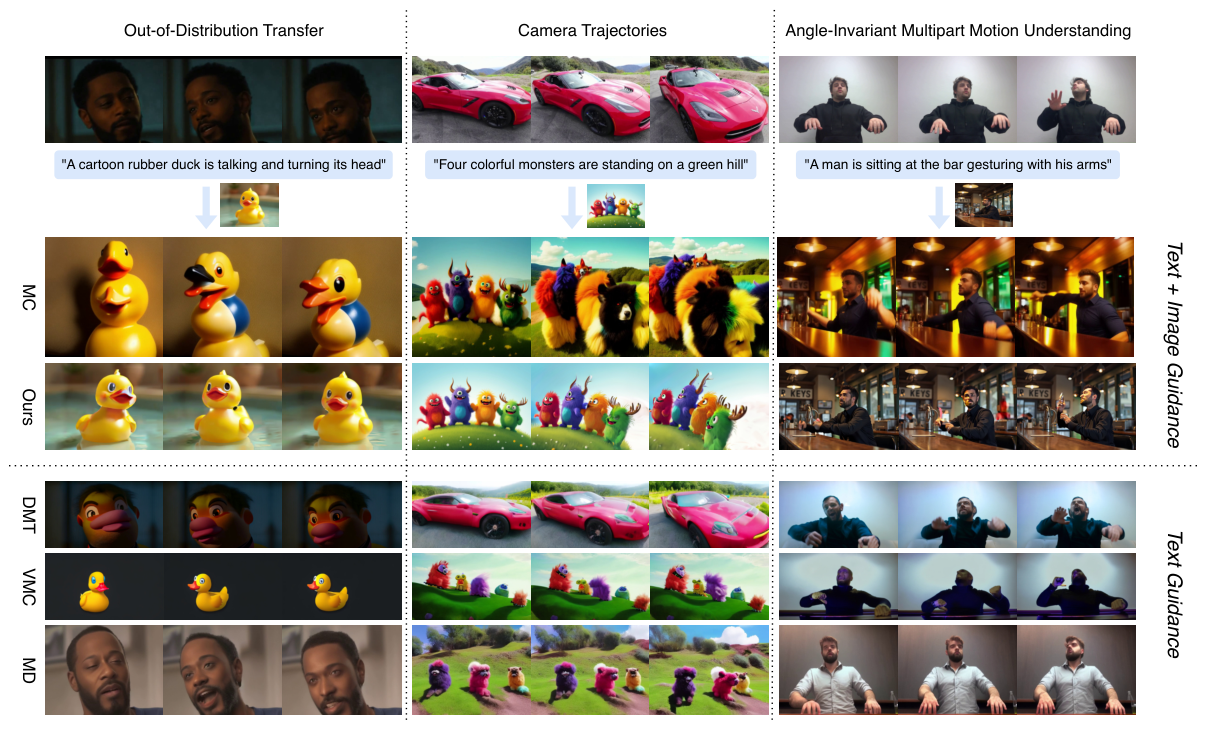Image resolution: width=1206 pixels, height=738 pixels.
Task: Click the small four monsters reference thumbnail
Action: coord(616,206)
